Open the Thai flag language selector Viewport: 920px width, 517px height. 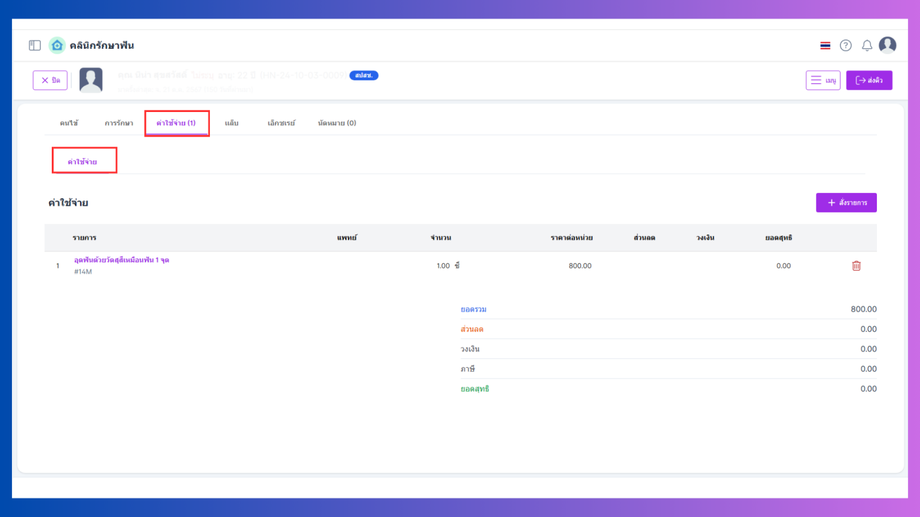pyautogui.click(x=825, y=45)
